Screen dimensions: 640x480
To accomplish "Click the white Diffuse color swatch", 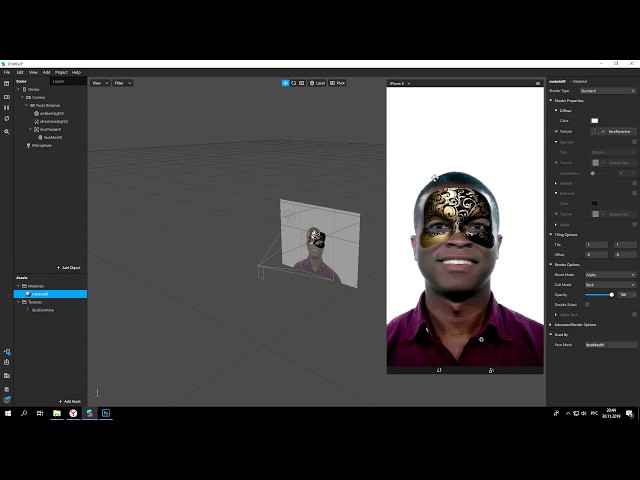I will coord(594,121).
